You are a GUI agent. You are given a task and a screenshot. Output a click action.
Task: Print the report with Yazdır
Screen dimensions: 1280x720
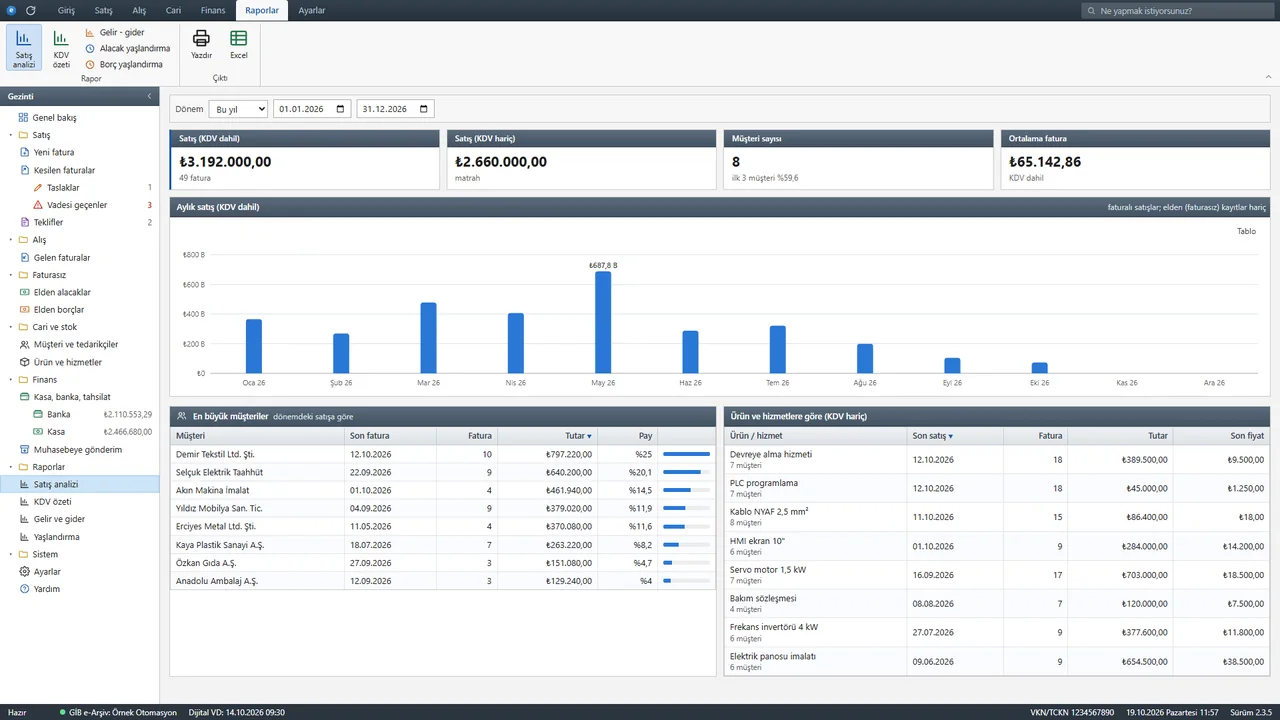tap(201, 45)
